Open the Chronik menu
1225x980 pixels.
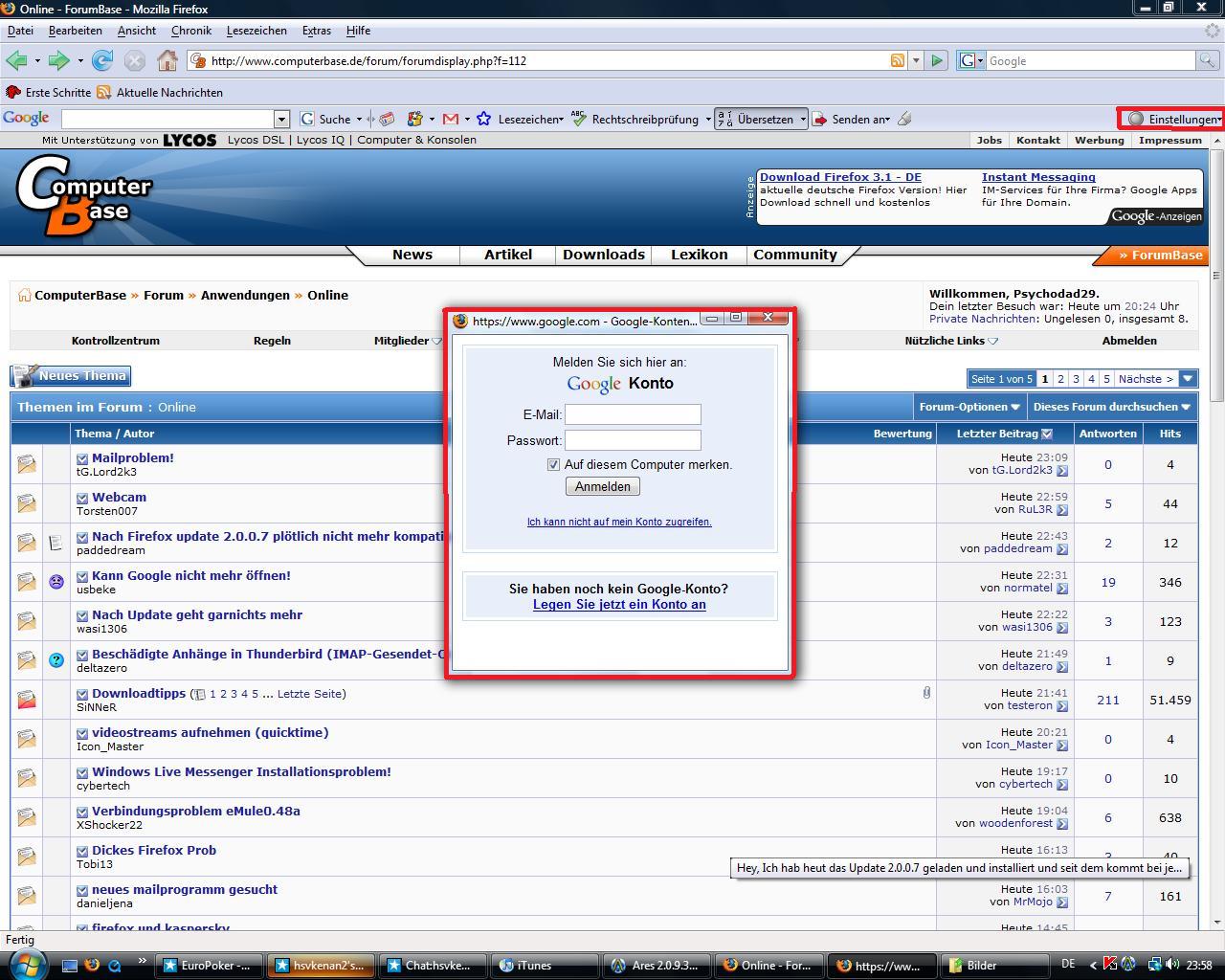pos(191,31)
